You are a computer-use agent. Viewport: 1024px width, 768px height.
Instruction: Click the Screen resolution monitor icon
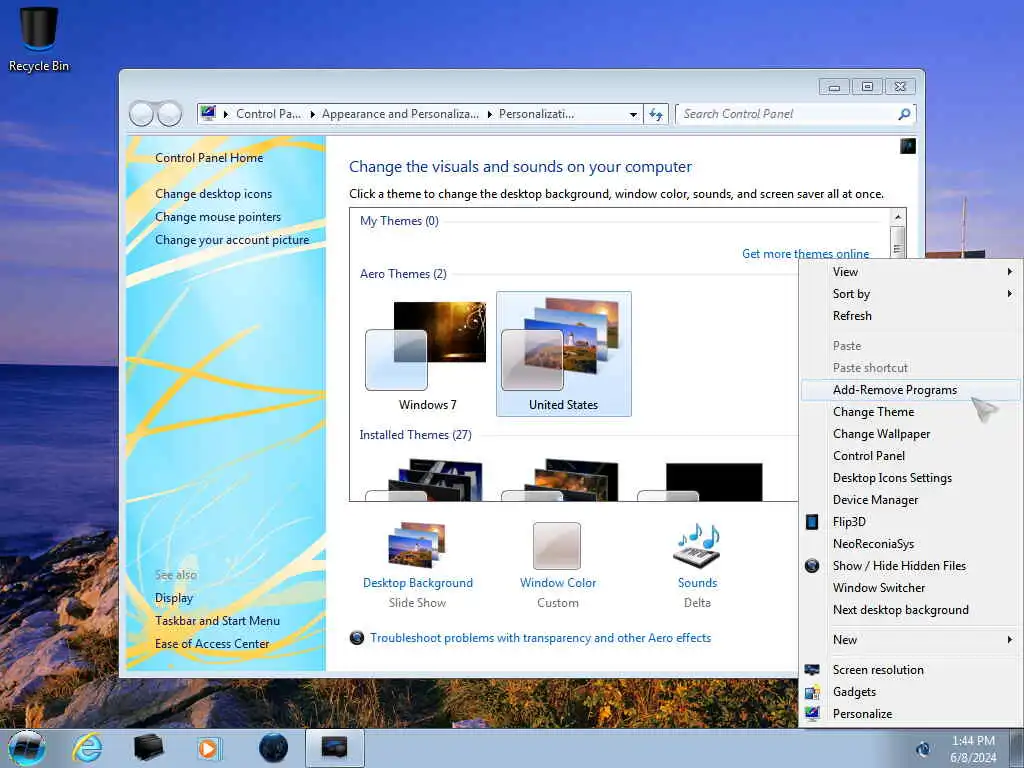click(812, 670)
